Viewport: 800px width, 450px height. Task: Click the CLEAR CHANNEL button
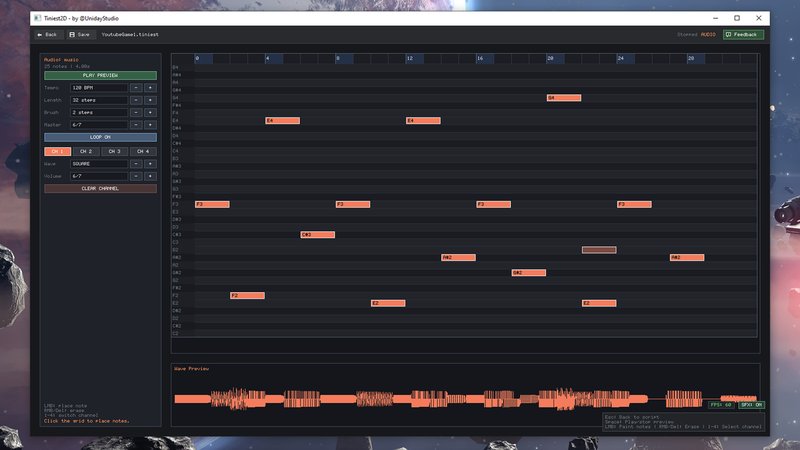coord(100,188)
